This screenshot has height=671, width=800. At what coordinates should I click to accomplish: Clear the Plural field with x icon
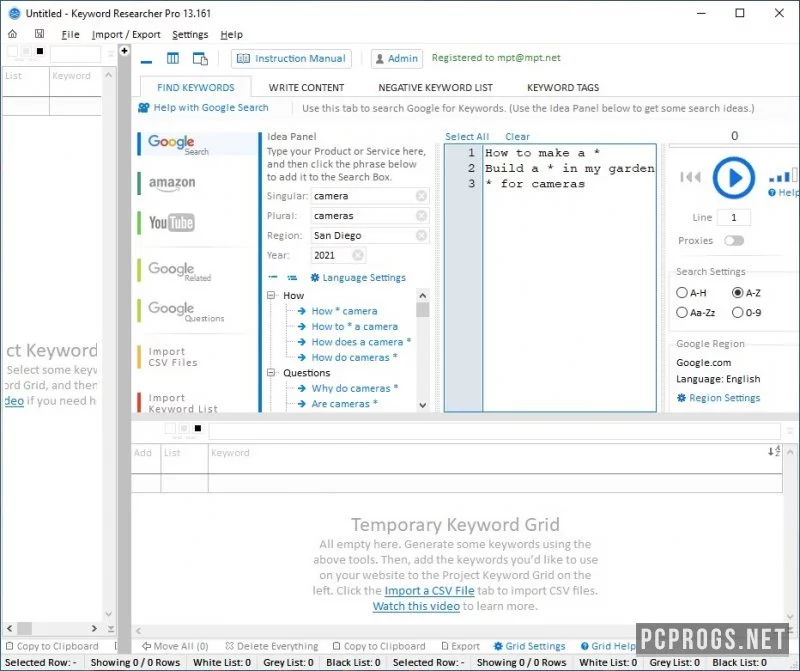[x=421, y=216]
